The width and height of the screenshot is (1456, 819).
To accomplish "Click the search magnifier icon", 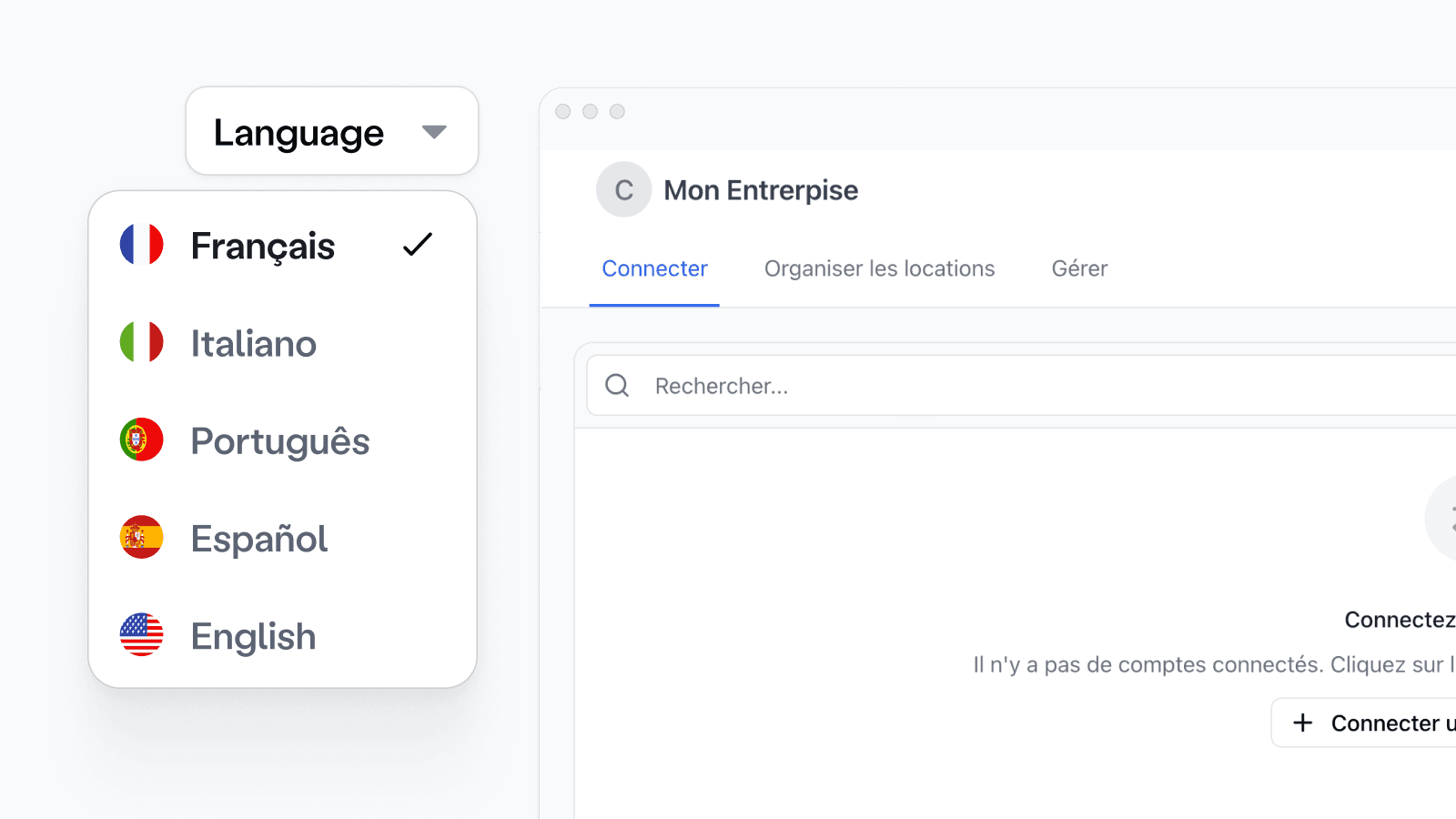I will click(617, 386).
